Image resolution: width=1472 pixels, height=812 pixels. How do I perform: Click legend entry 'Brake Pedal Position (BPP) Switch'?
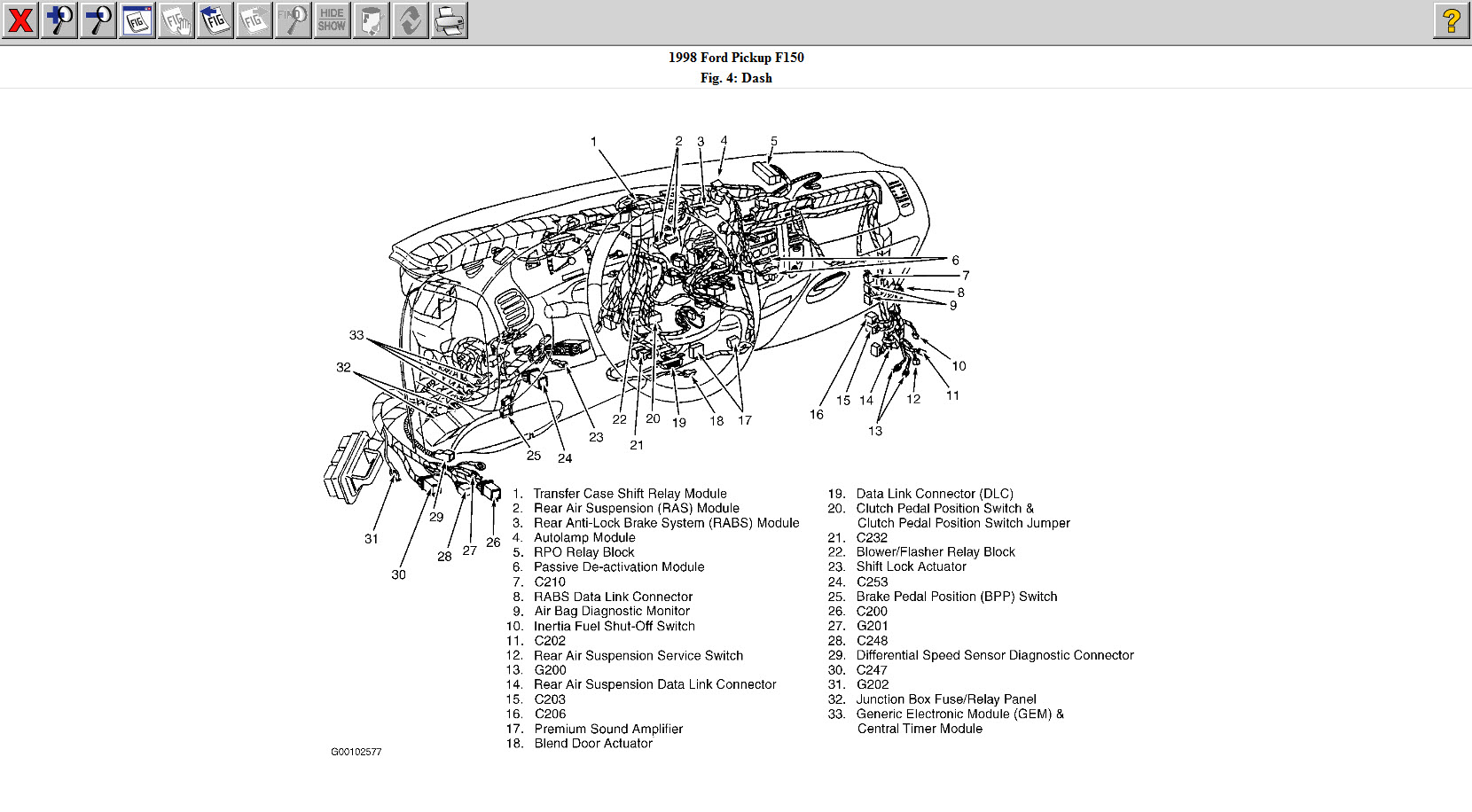pos(957,597)
